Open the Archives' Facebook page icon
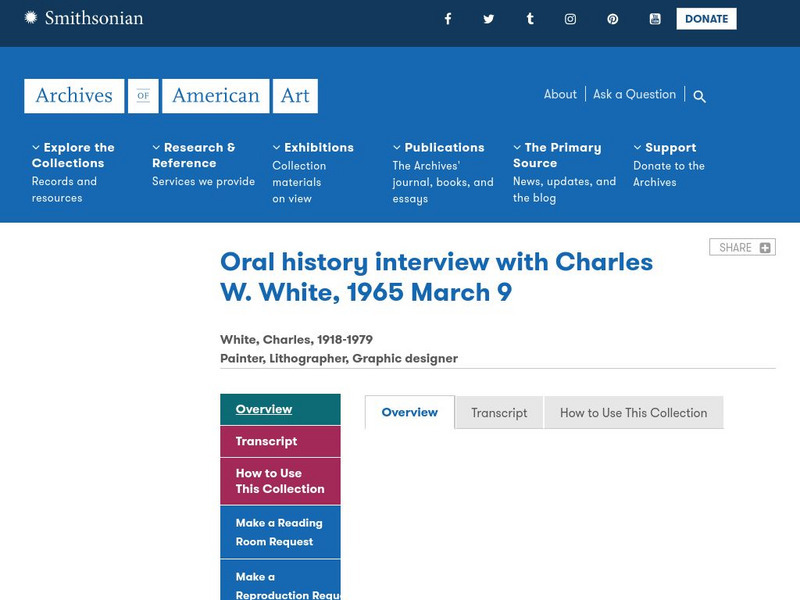Viewport: 800px width, 600px height. click(447, 18)
